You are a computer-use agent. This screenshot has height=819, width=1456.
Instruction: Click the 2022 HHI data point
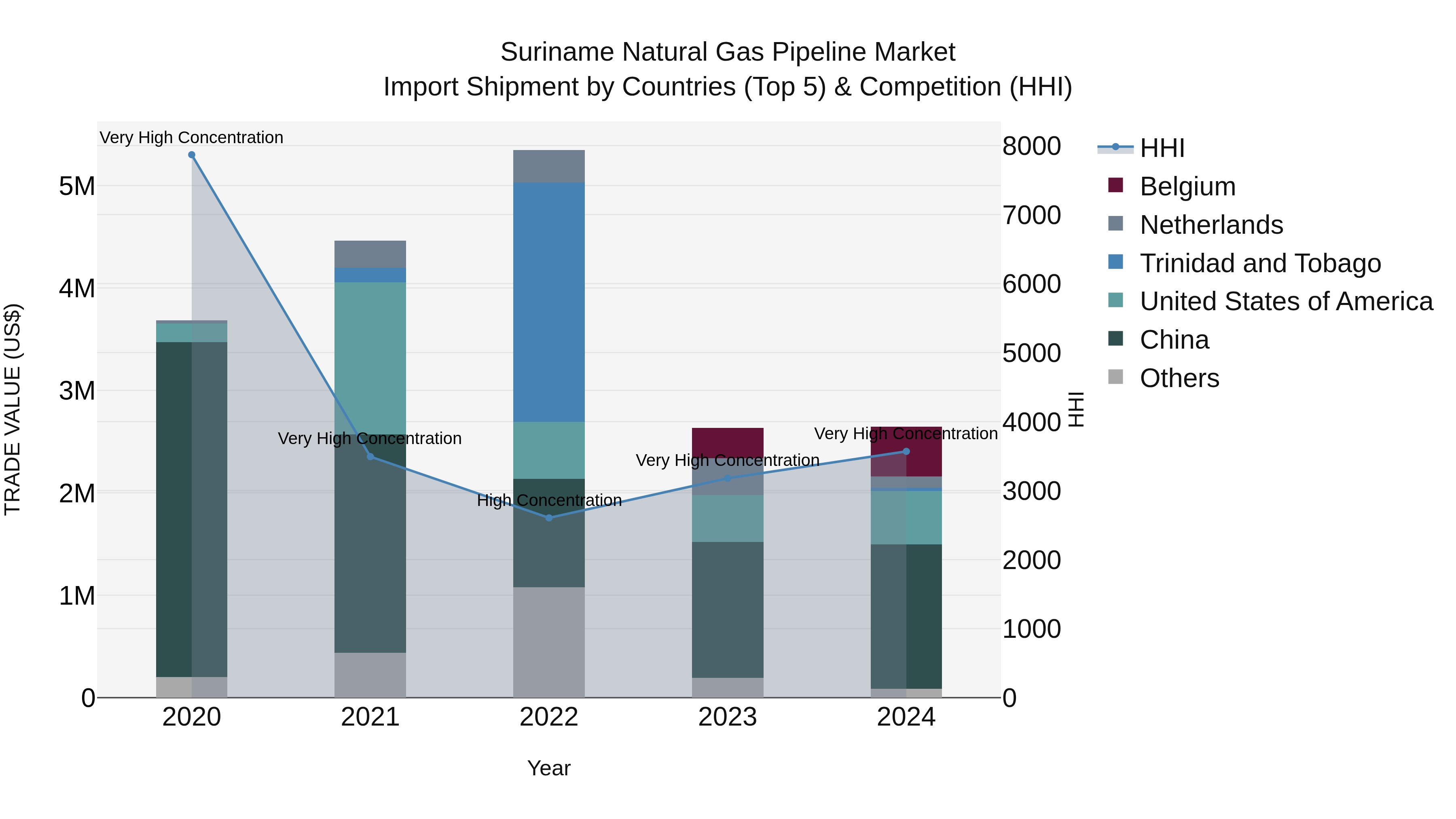[x=549, y=518]
